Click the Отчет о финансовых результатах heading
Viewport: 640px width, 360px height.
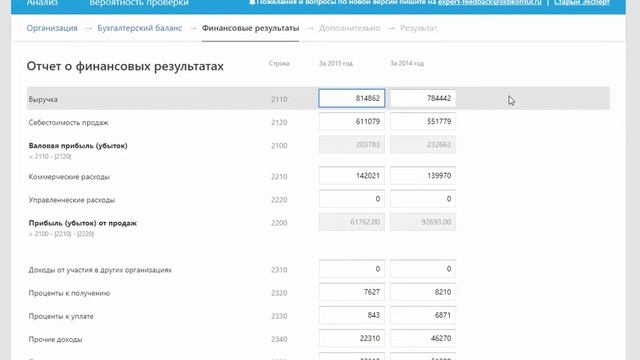tap(125, 66)
